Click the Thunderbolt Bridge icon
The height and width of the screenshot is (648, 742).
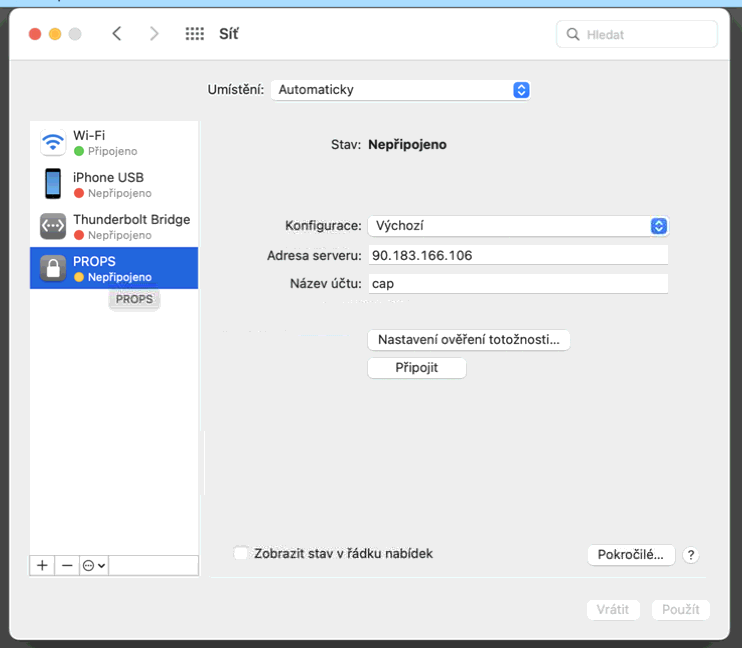point(52,227)
